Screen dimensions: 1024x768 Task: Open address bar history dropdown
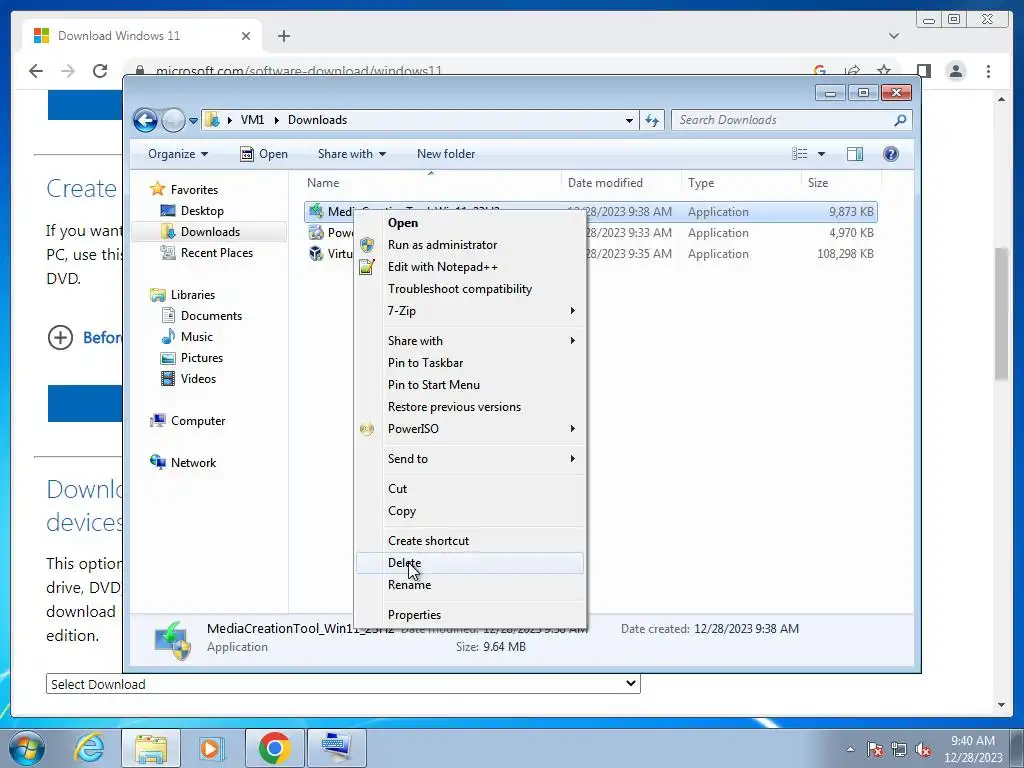pyautogui.click(x=629, y=120)
